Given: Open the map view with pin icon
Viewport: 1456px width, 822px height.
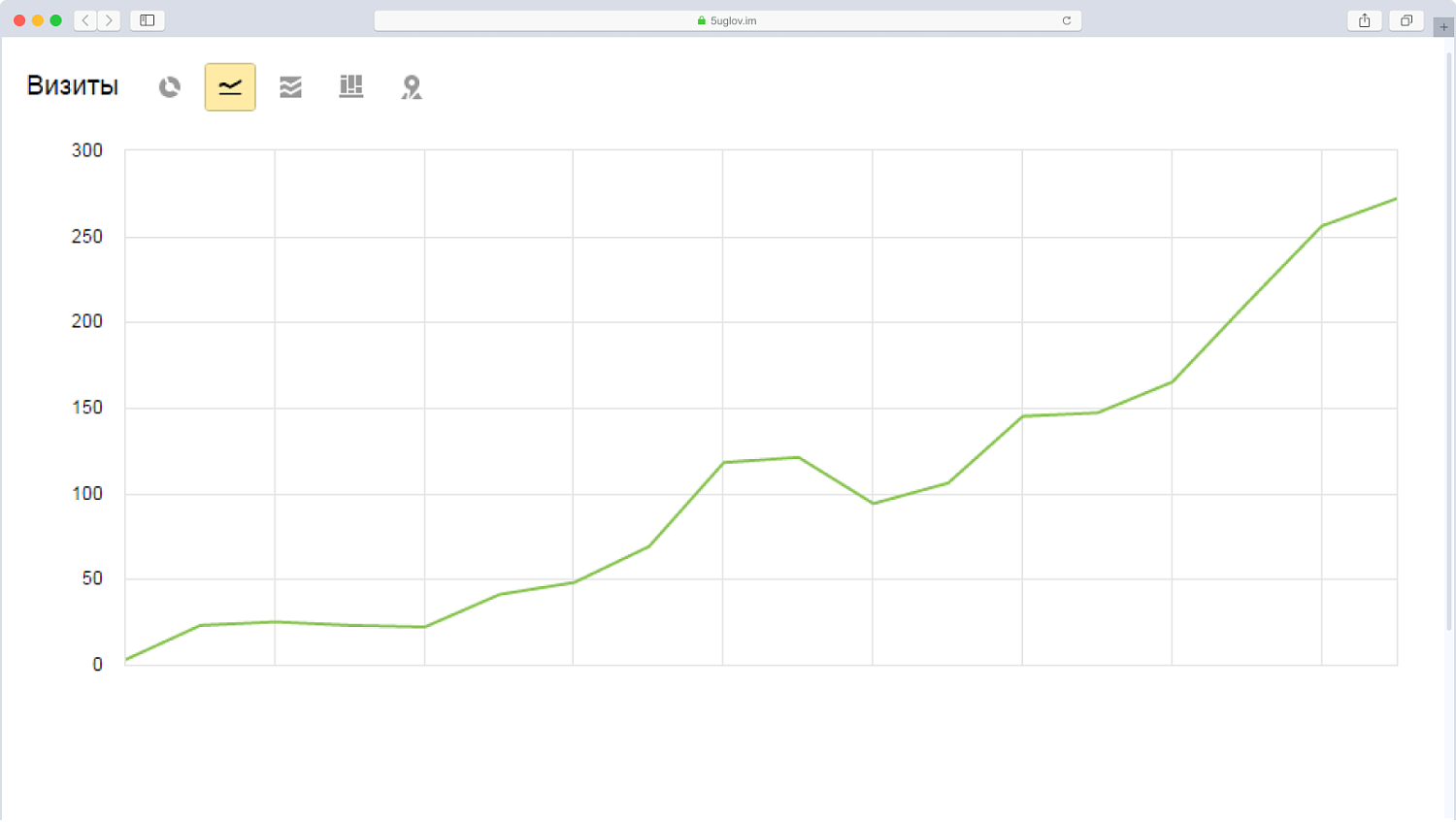Looking at the screenshot, I should click(x=412, y=87).
